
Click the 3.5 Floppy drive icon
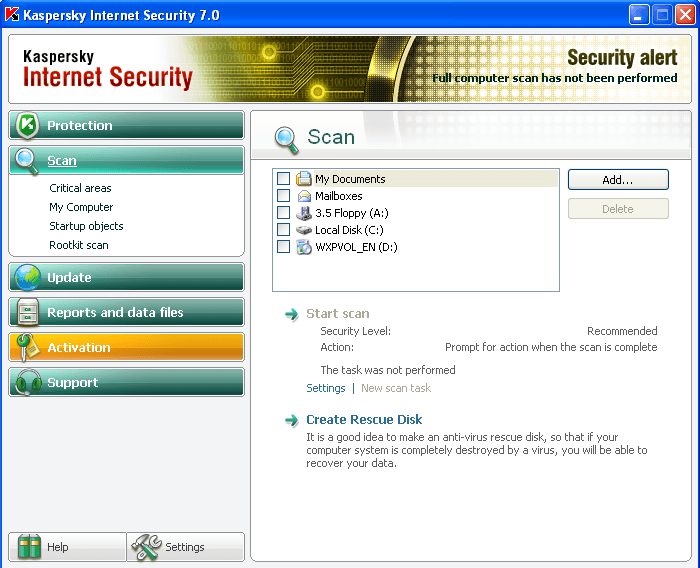[304, 213]
